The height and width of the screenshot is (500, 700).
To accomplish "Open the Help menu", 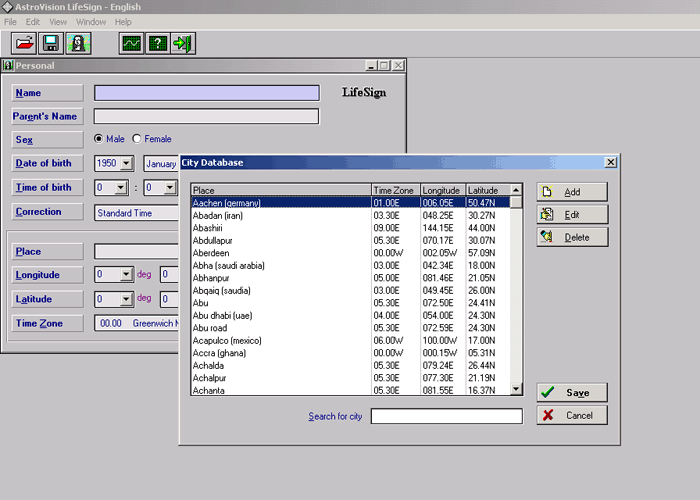I will click(x=123, y=22).
